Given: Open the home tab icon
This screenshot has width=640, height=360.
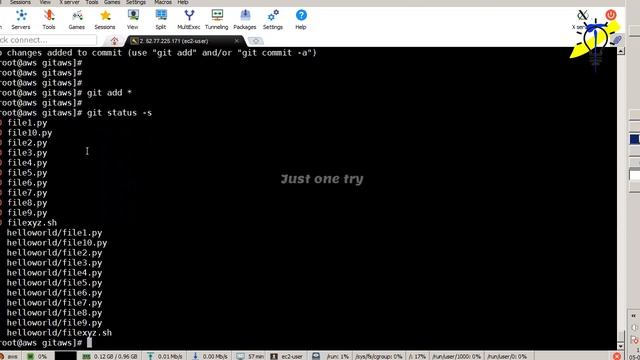Looking at the screenshot, I should click(114, 41).
